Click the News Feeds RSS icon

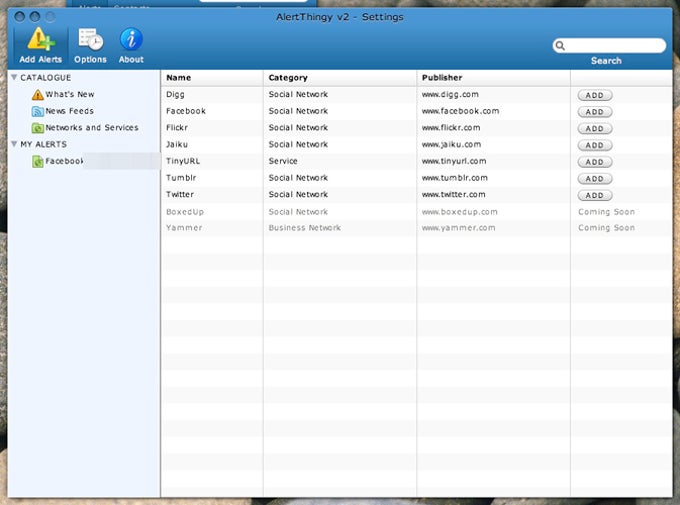pyautogui.click(x=38, y=111)
